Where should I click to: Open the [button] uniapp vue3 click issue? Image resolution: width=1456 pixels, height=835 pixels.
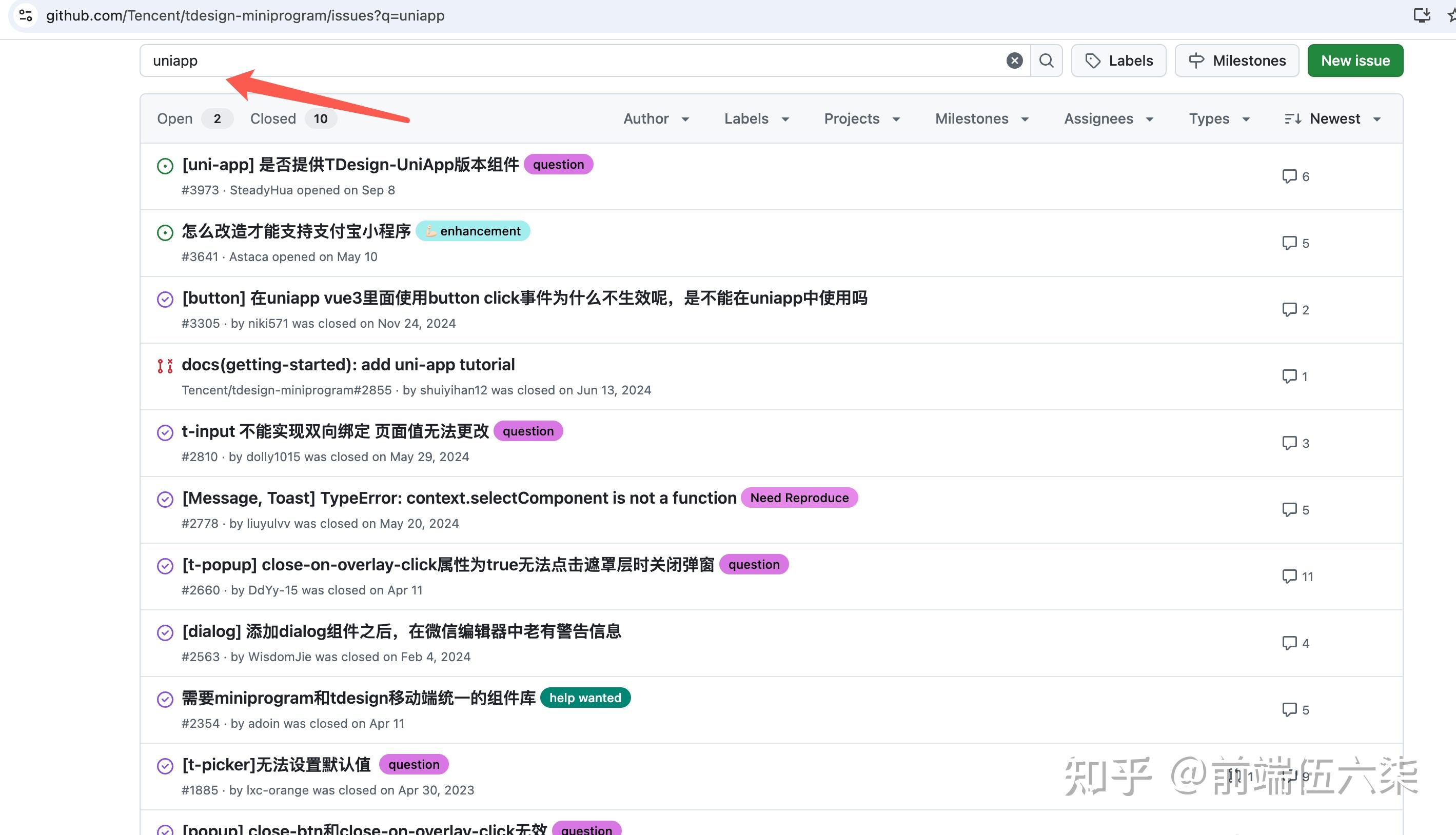(x=525, y=298)
